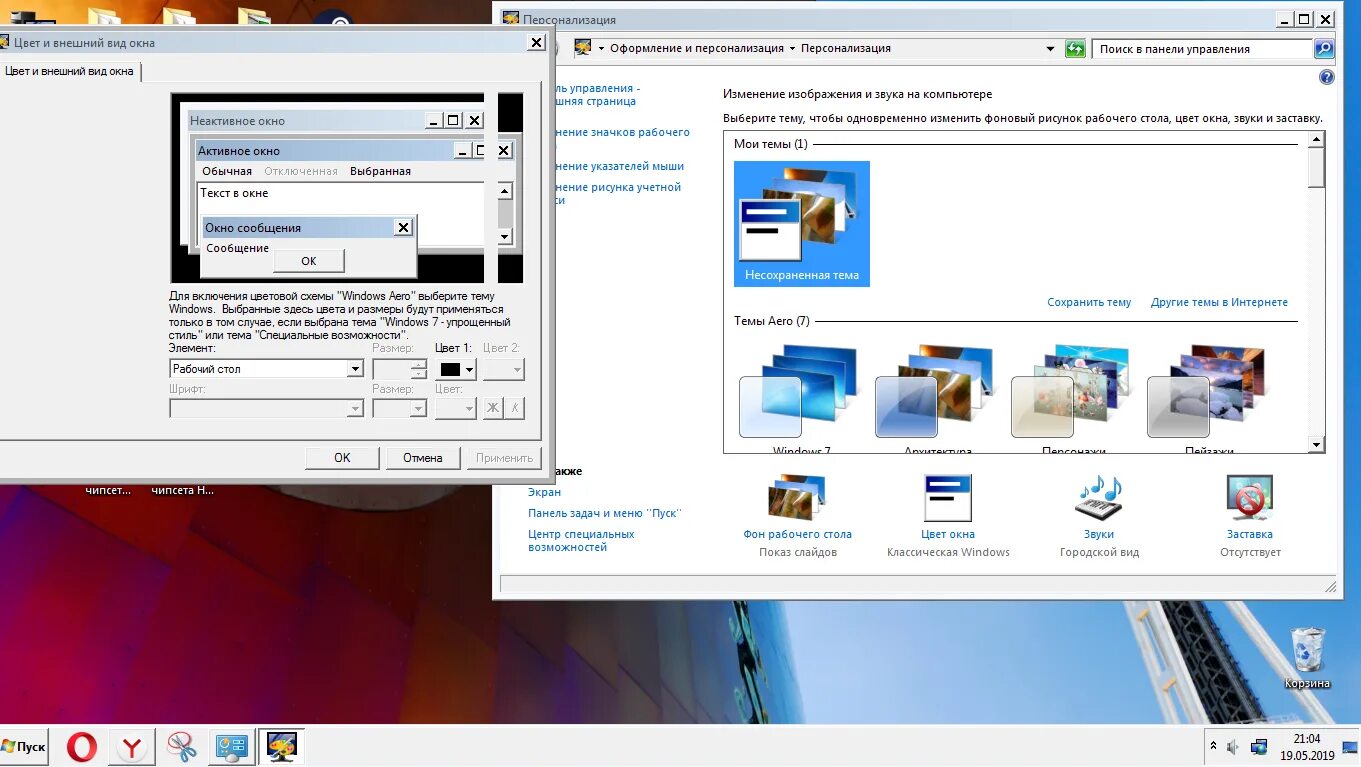The height and width of the screenshot is (767, 1361).
Task: Click the Активное окно preview title bar
Action: (325, 151)
